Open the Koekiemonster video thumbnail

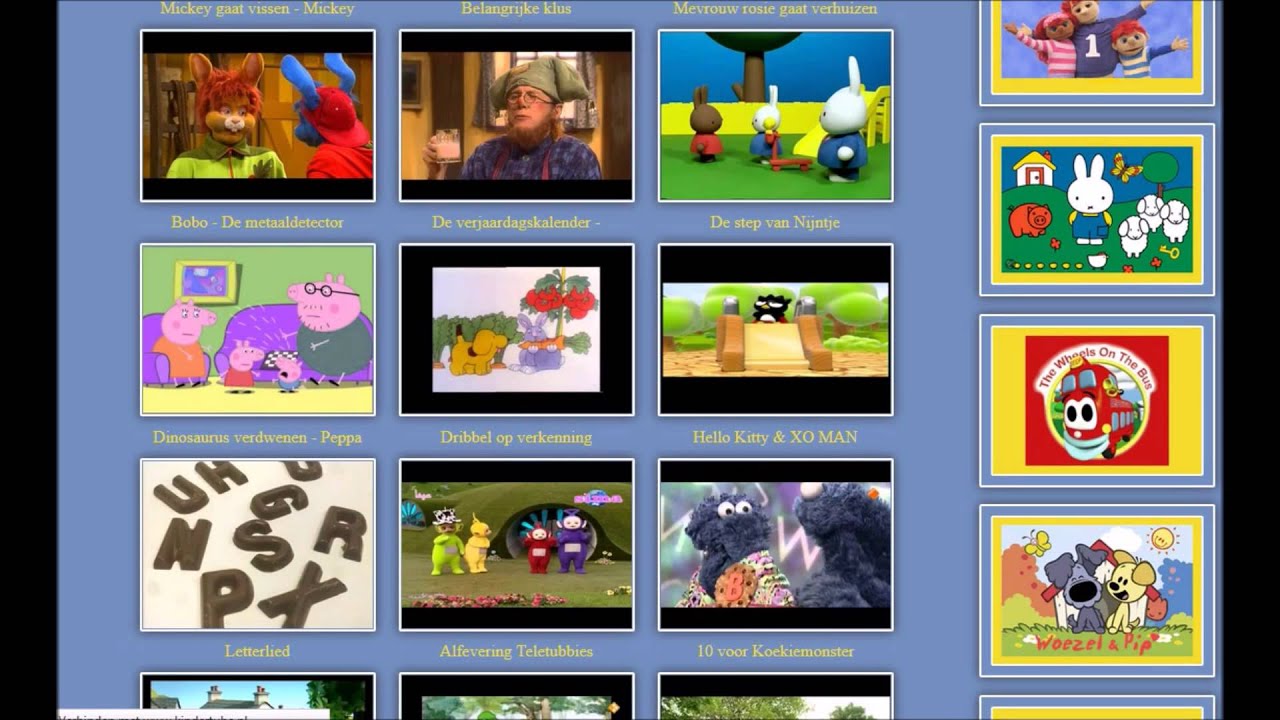(775, 545)
